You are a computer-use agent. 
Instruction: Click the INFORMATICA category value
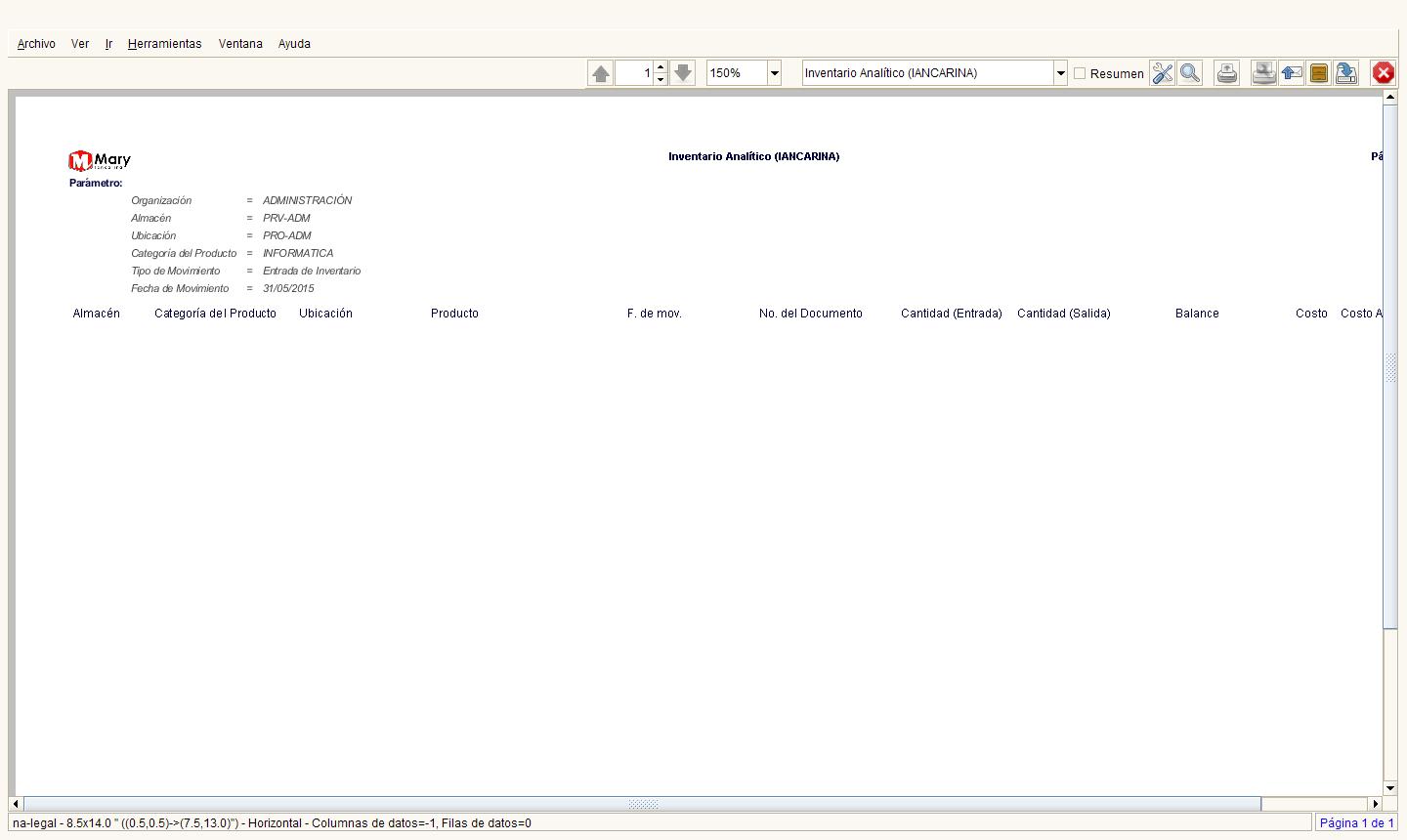pos(298,253)
